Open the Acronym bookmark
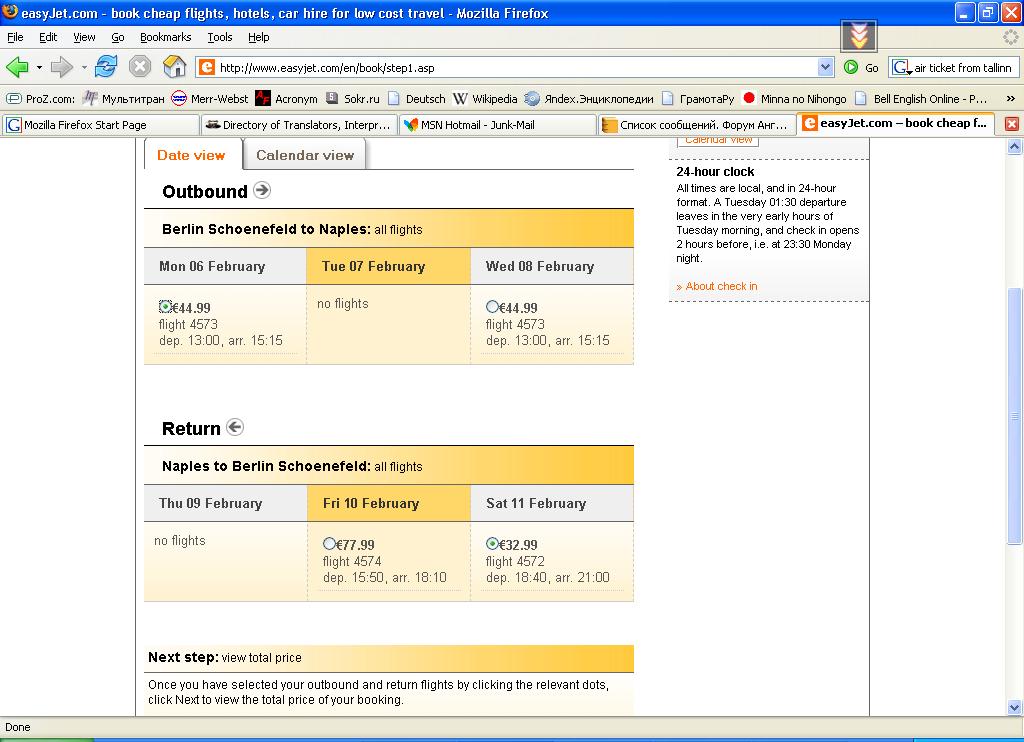Viewport: 1024px width, 742px height. [287, 99]
